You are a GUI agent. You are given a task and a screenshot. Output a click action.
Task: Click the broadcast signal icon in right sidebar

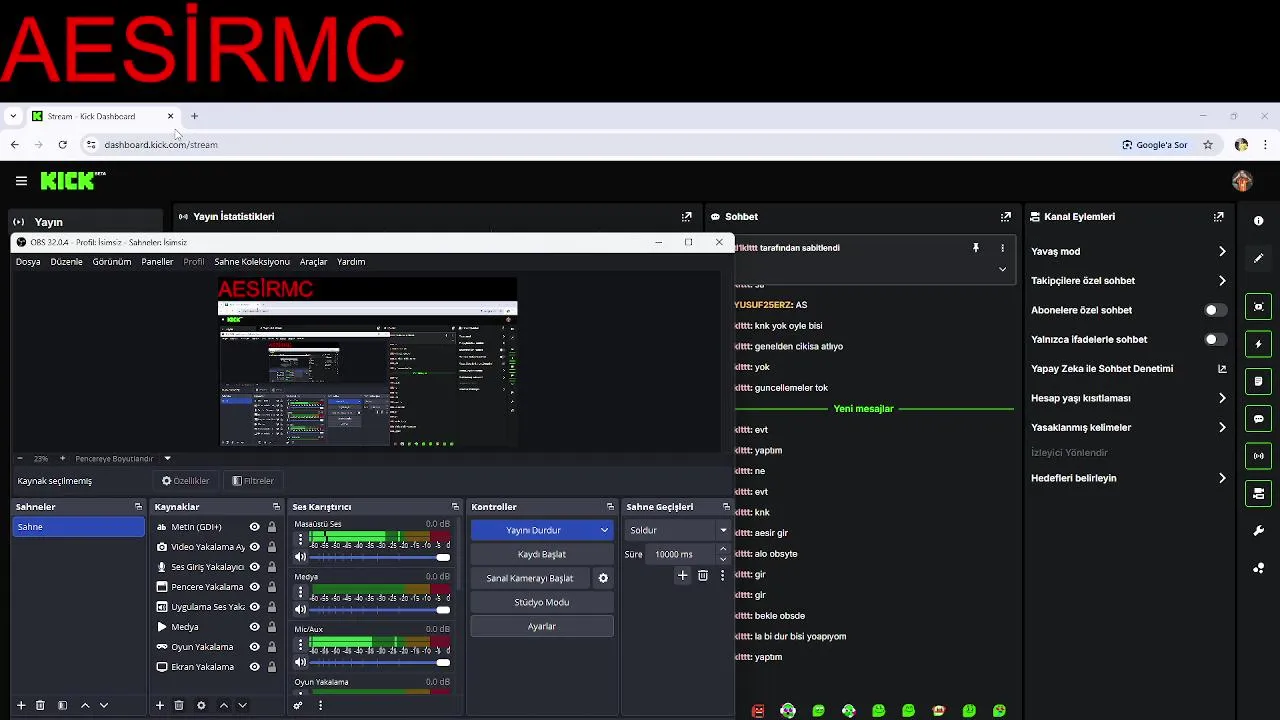1258,456
